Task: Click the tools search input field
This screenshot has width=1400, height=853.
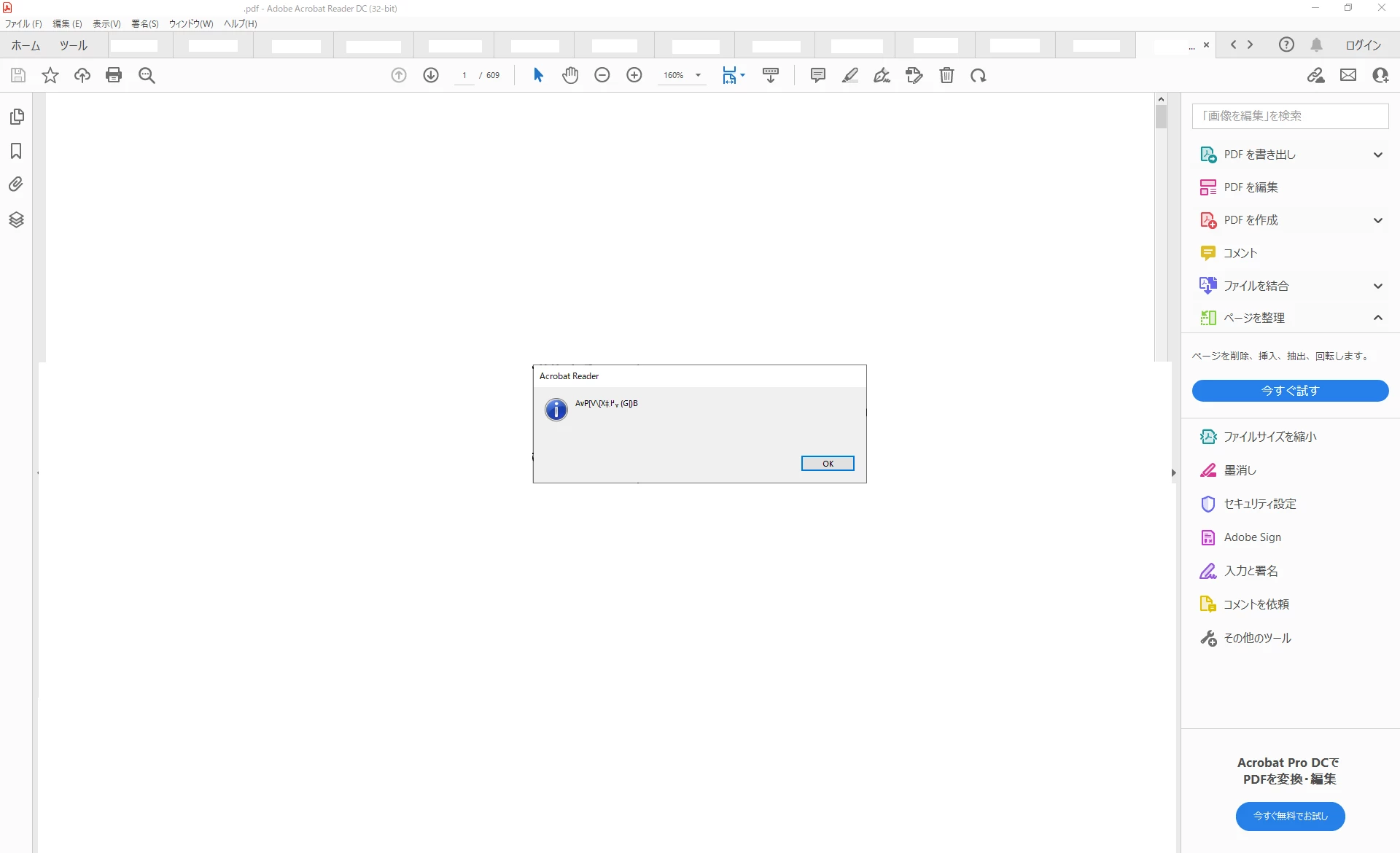Action: click(x=1290, y=116)
